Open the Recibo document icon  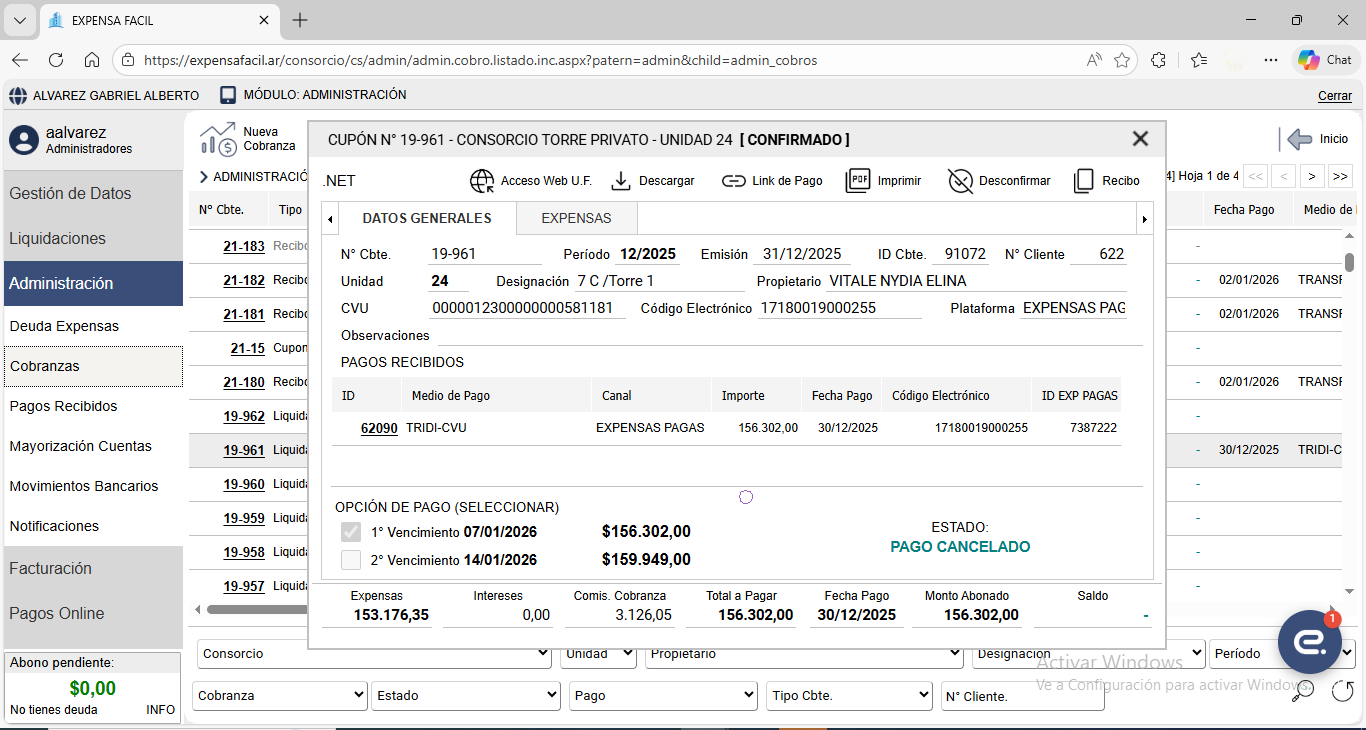click(x=1083, y=181)
